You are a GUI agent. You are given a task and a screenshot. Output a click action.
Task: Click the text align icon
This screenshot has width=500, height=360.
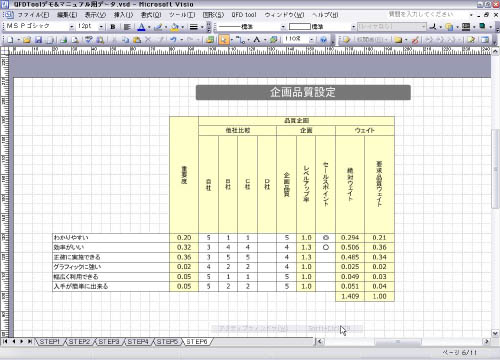(127, 27)
